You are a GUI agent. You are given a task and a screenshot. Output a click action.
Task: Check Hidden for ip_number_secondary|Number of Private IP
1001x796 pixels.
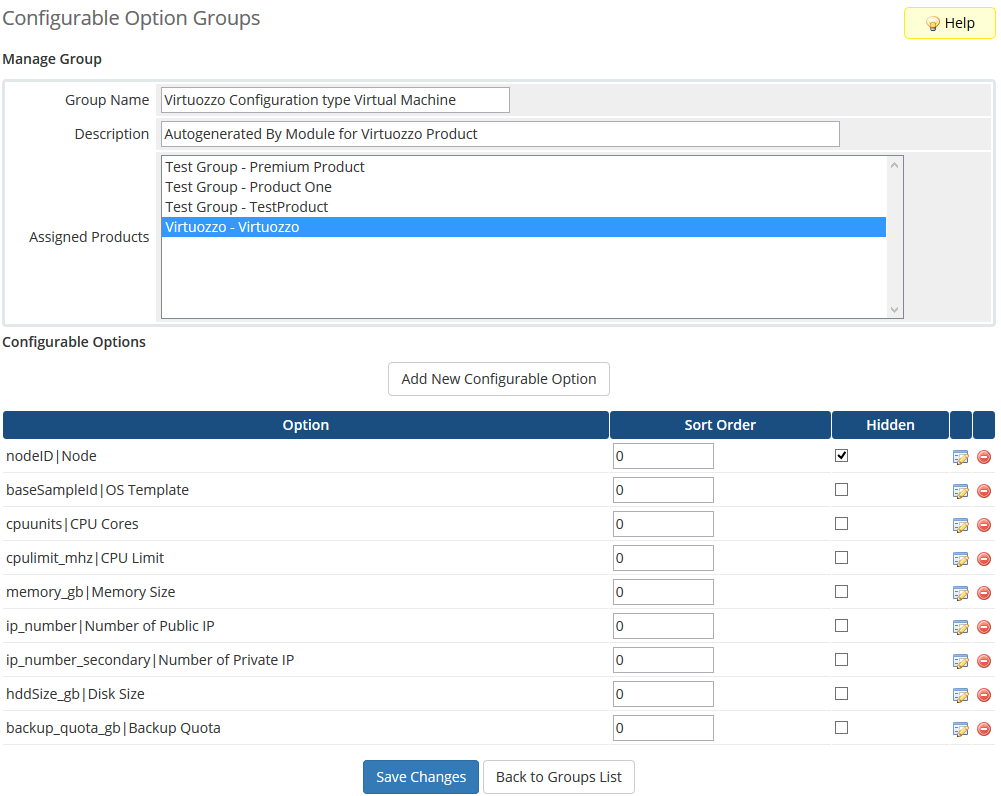841,659
